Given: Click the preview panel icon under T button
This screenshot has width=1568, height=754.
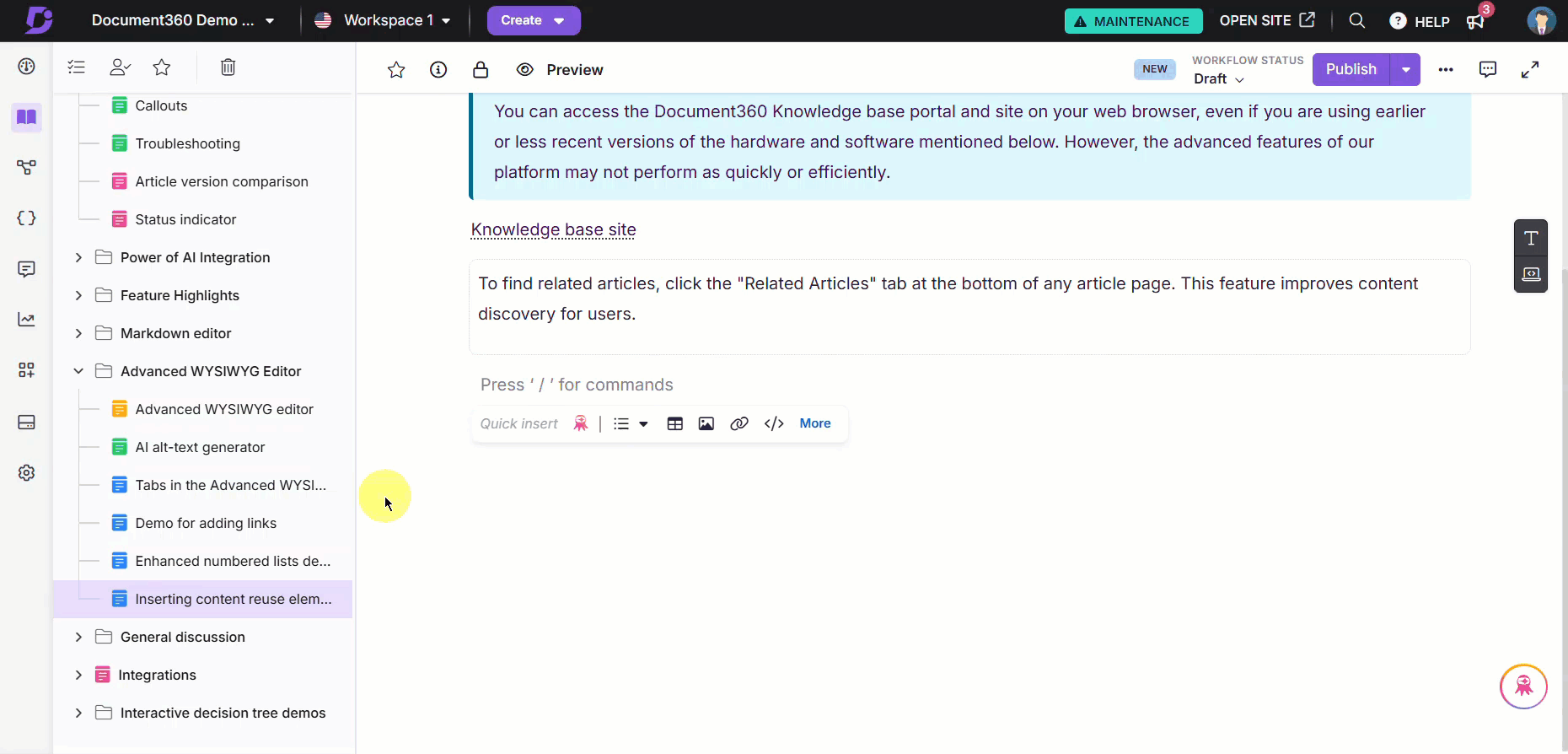Looking at the screenshot, I should [x=1531, y=274].
